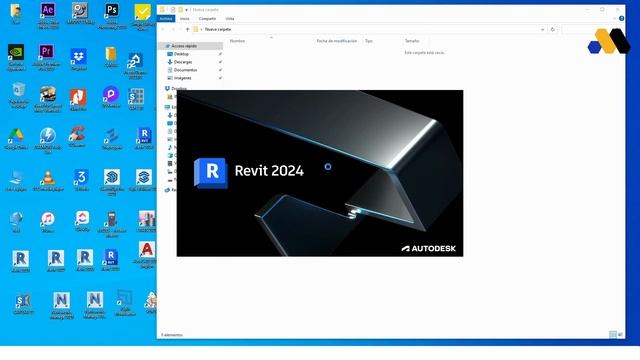Launch the Adobe Photoshop desktop shortcut

coord(111,11)
